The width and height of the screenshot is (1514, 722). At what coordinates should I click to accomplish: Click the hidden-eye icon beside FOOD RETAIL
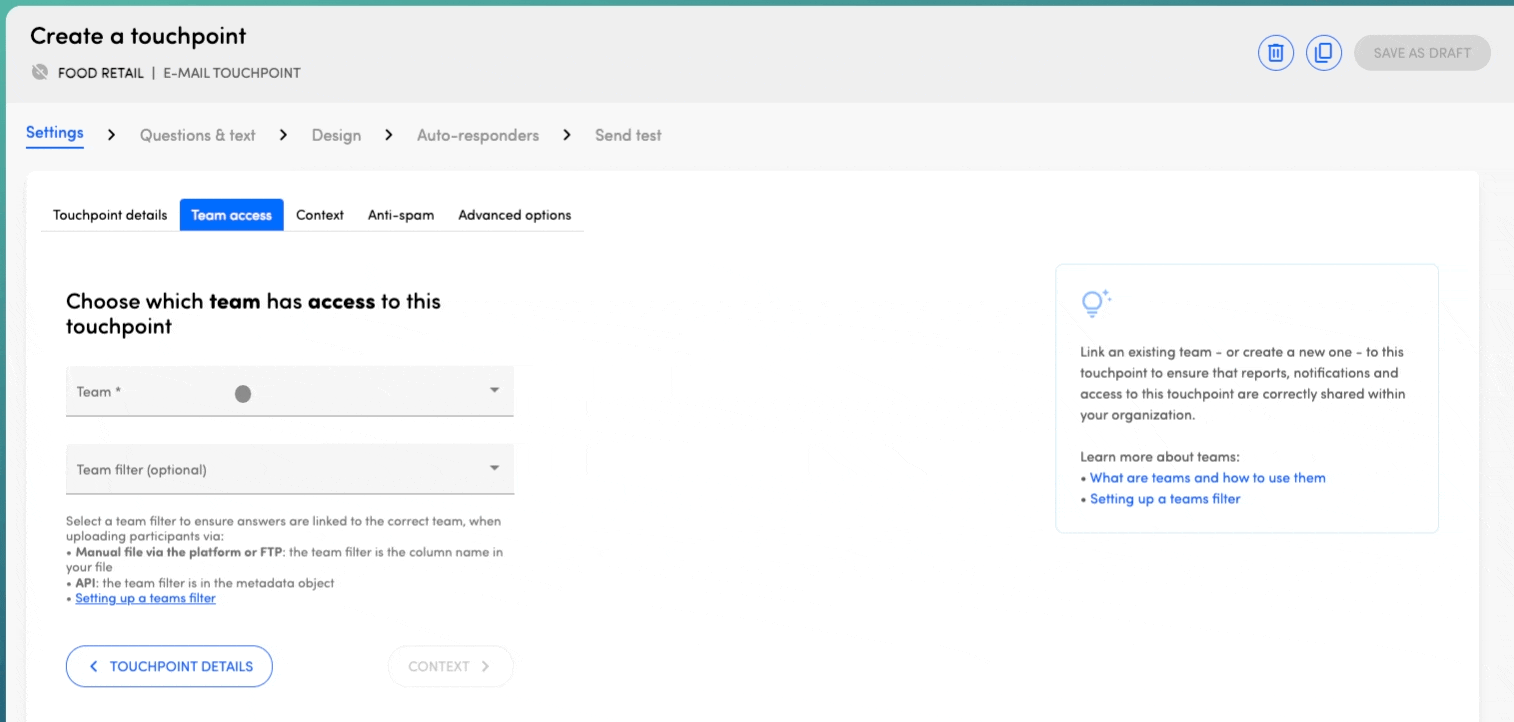click(40, 72)
